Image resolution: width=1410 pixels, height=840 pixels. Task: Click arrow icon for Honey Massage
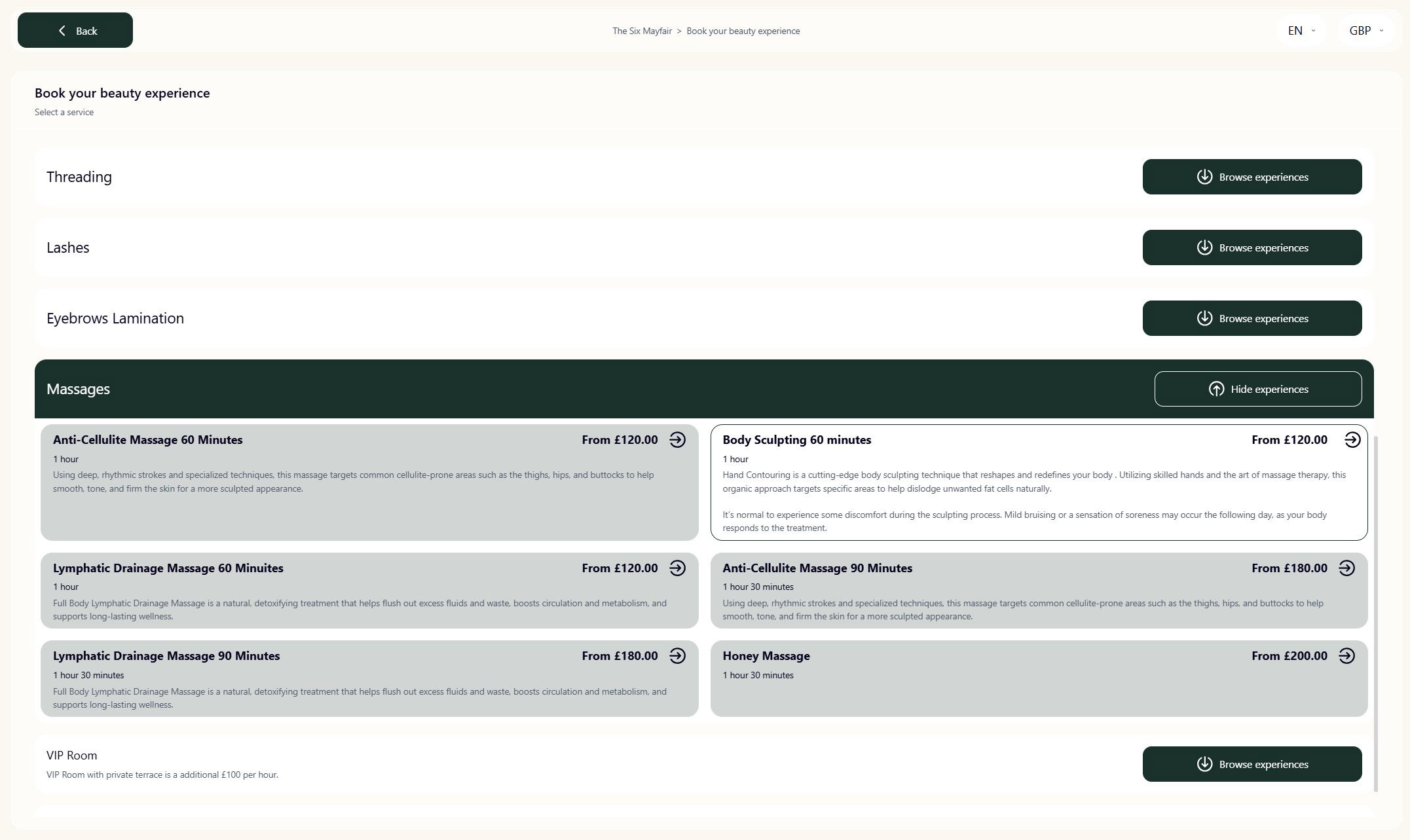coord(1346,656)
